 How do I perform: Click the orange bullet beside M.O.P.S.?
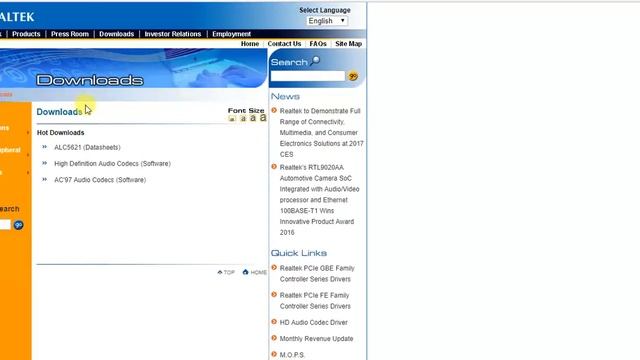[274, 354]
